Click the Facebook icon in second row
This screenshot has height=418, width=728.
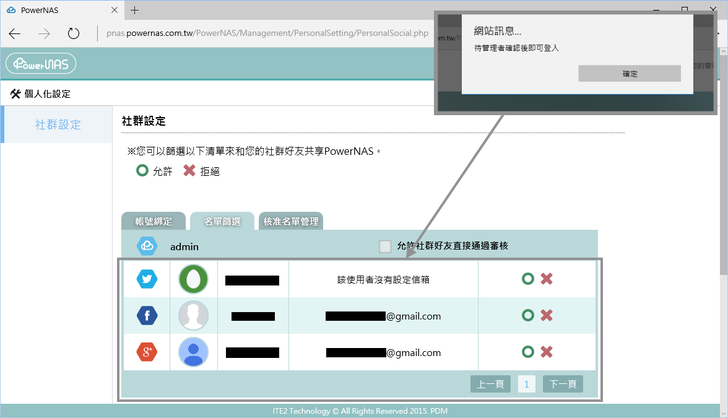click(x=147, y=316)
